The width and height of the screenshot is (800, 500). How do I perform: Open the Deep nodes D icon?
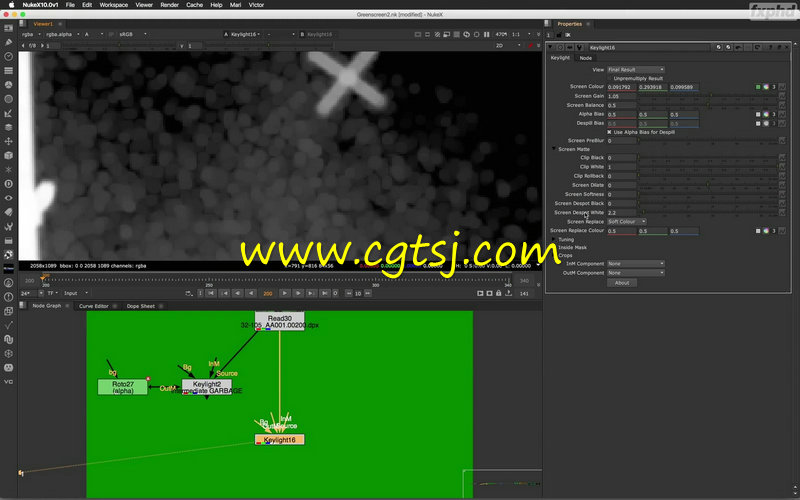tap(8, 184)
